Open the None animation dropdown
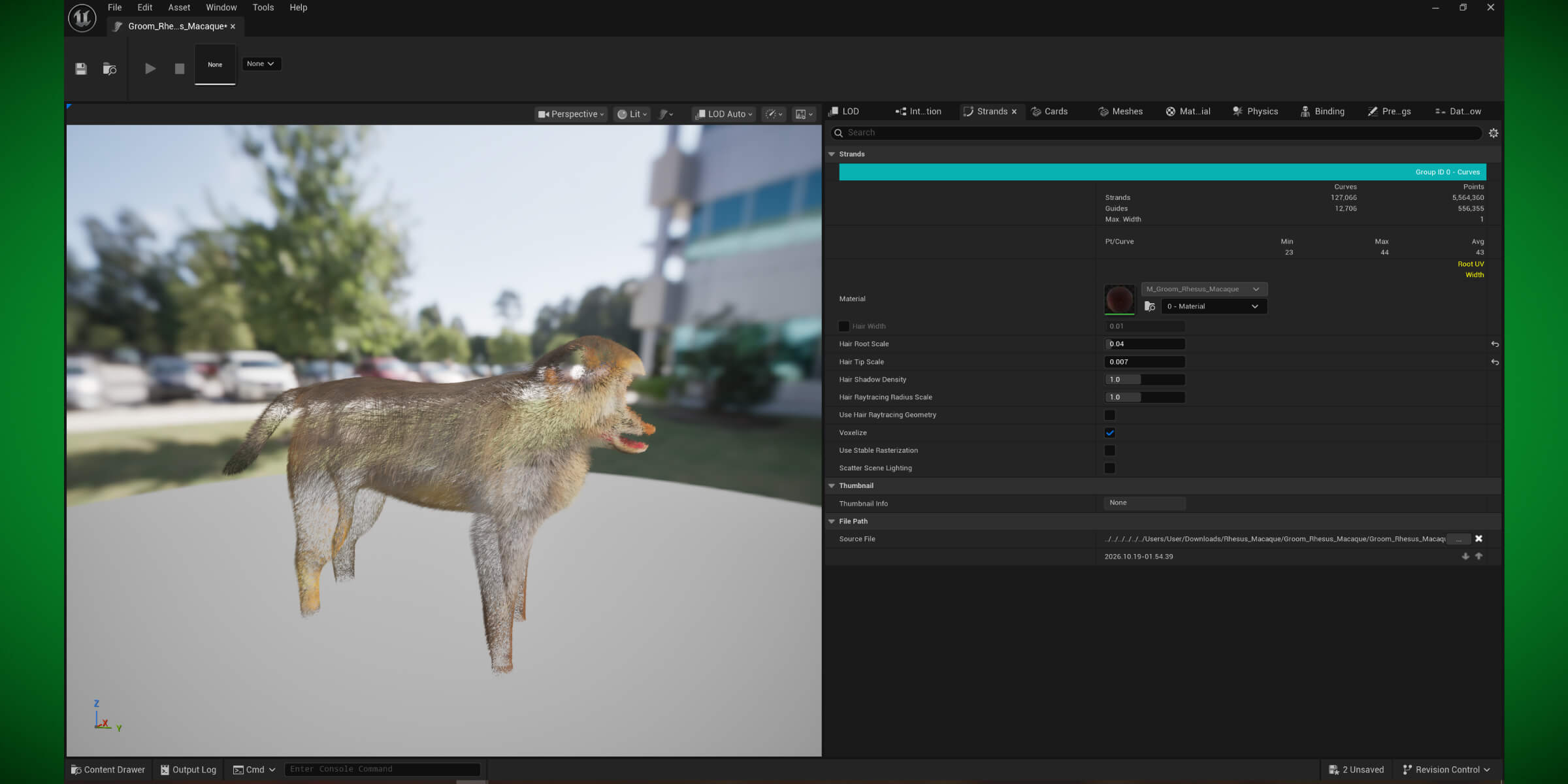 [x=261, y=63]
